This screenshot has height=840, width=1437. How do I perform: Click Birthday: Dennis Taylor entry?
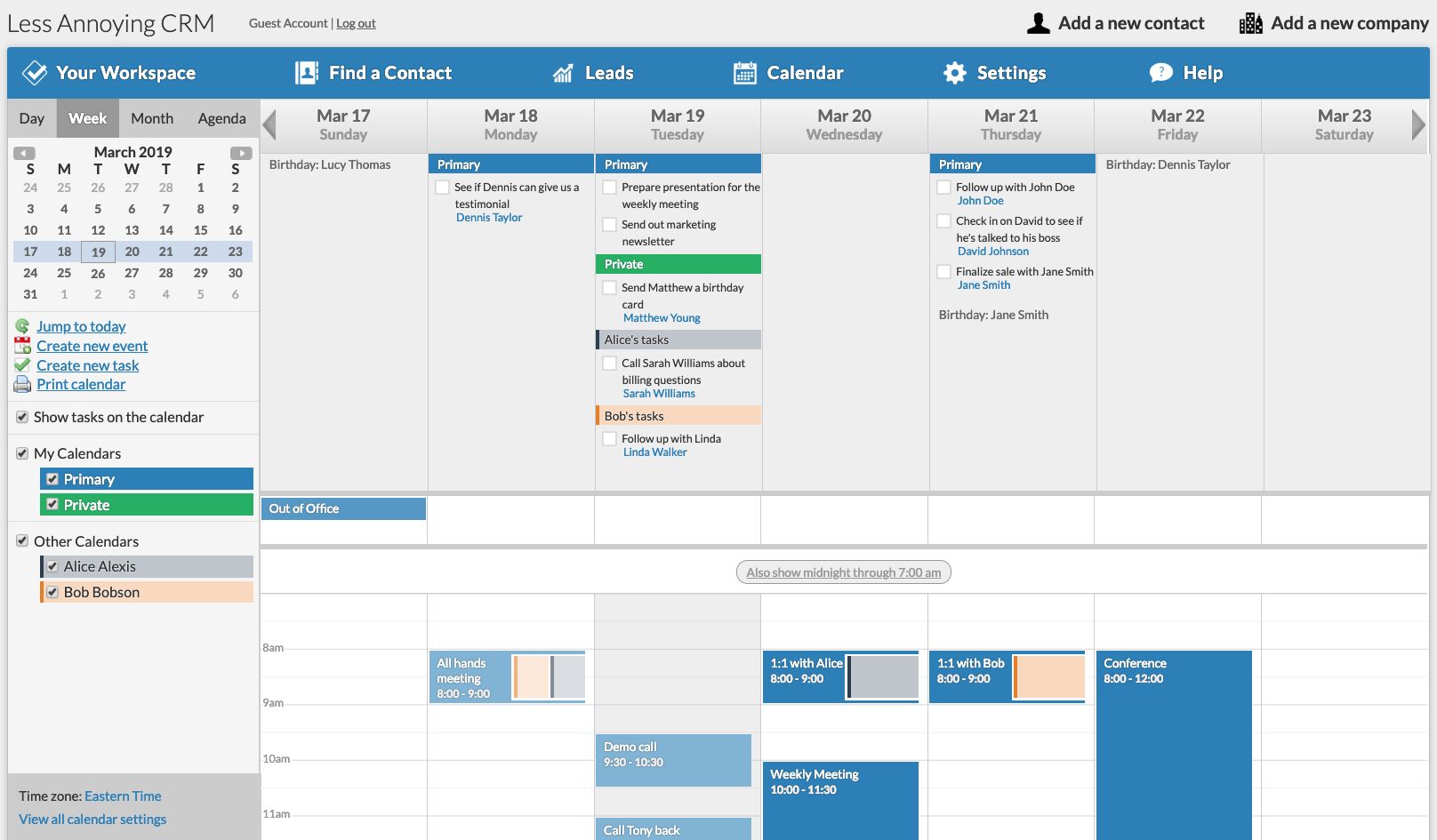click(x=1168, y=164)
